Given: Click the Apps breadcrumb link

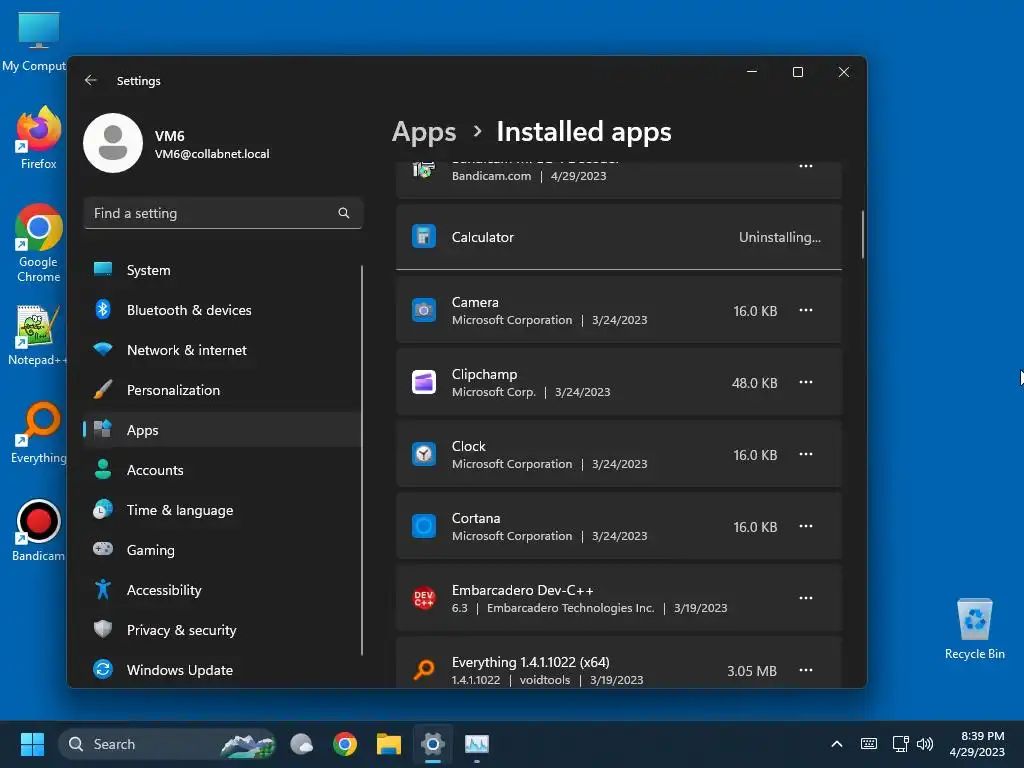Looking at the screenshot, I should pyautogui.click(x=424, y=132).
